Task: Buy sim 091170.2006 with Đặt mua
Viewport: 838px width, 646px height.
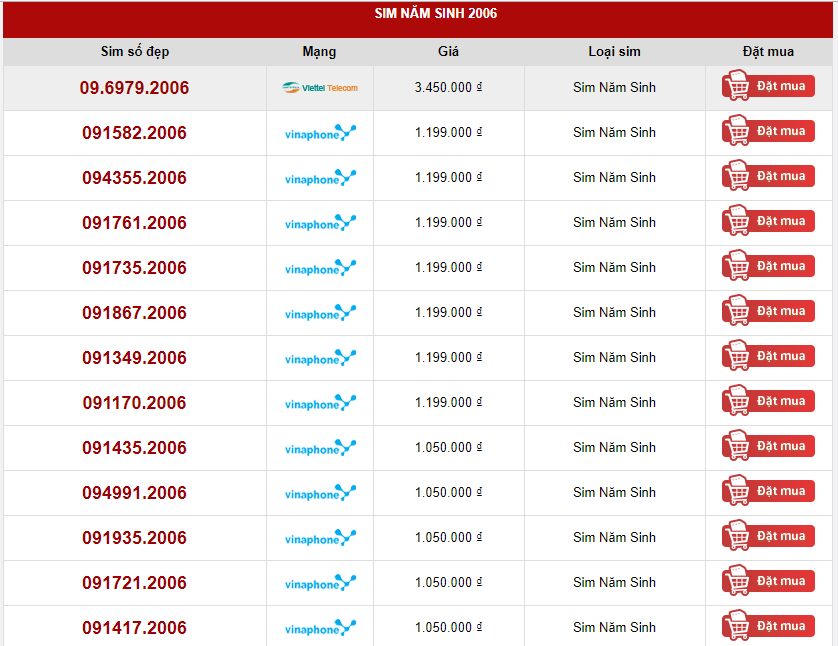Action: tap(768, 401)
